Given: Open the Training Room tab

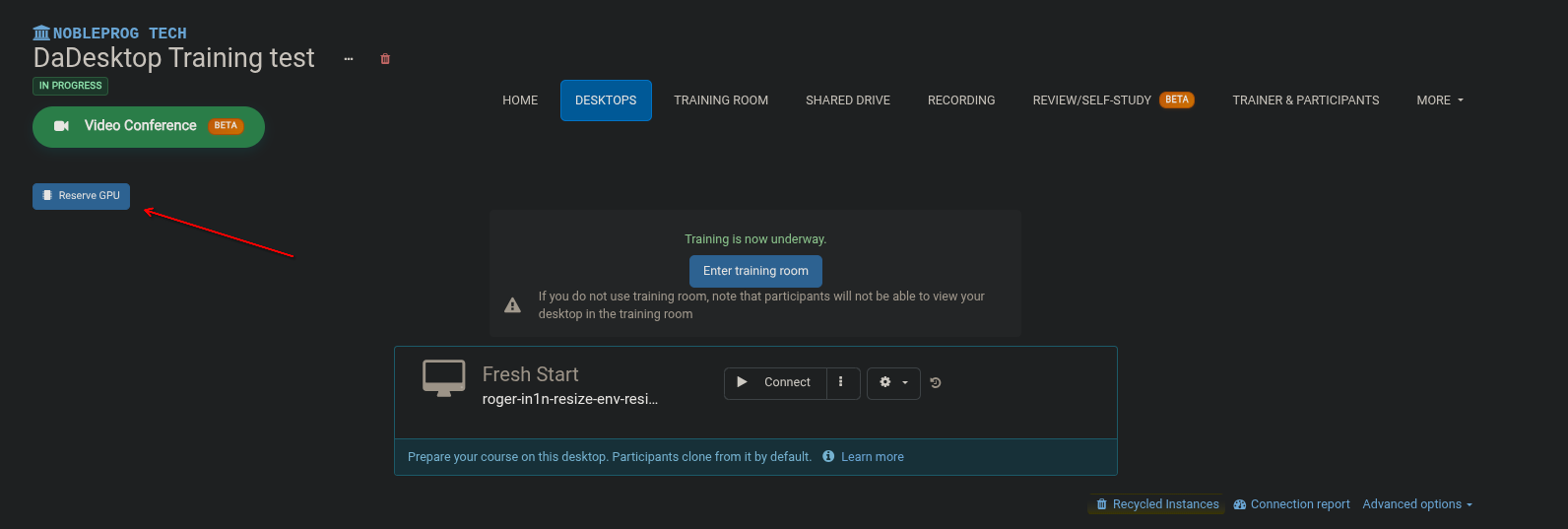Looking at the screenshot, I should tap(721, 100).
